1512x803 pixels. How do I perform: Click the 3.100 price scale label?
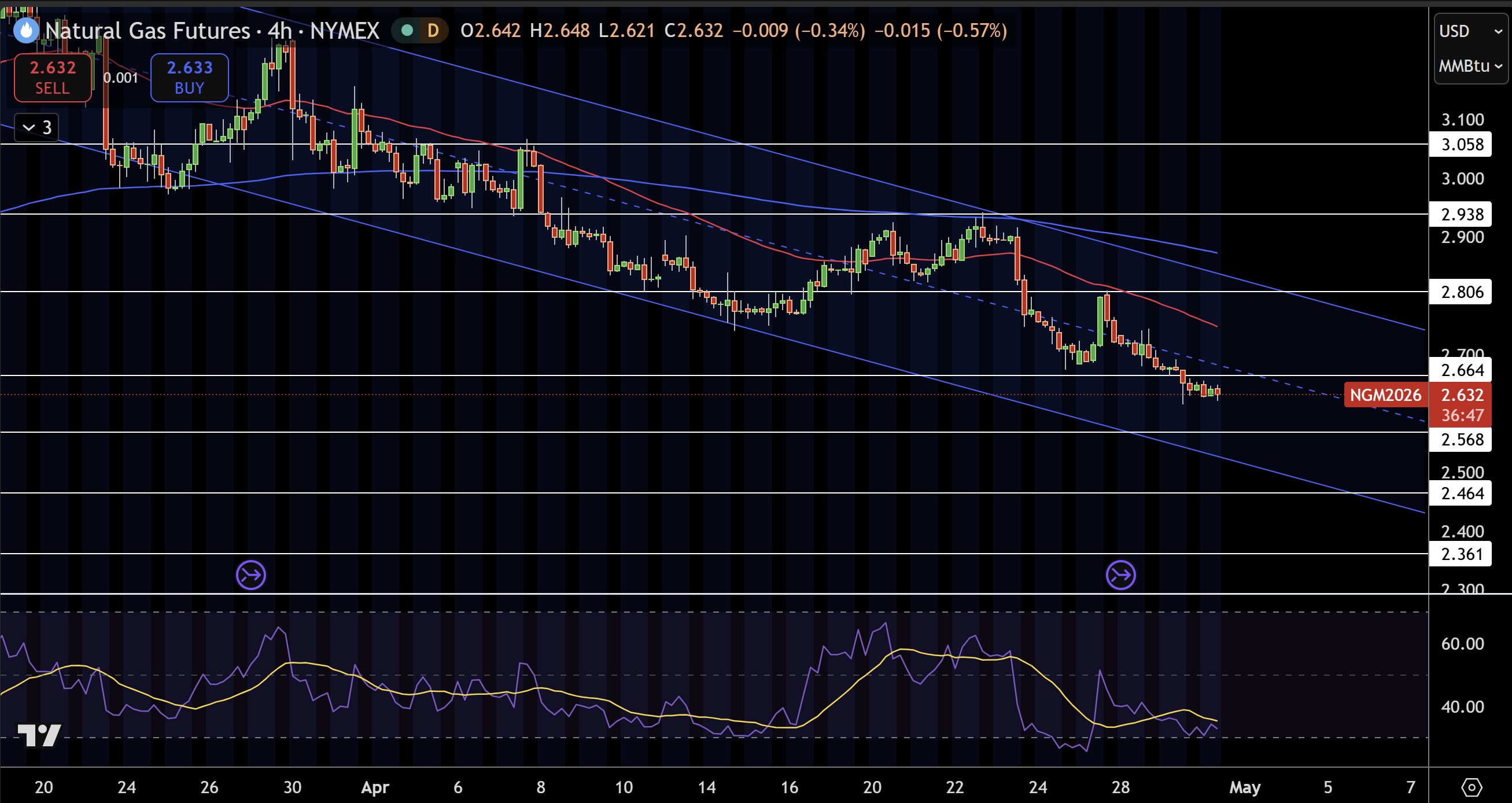click(1462, 120)
